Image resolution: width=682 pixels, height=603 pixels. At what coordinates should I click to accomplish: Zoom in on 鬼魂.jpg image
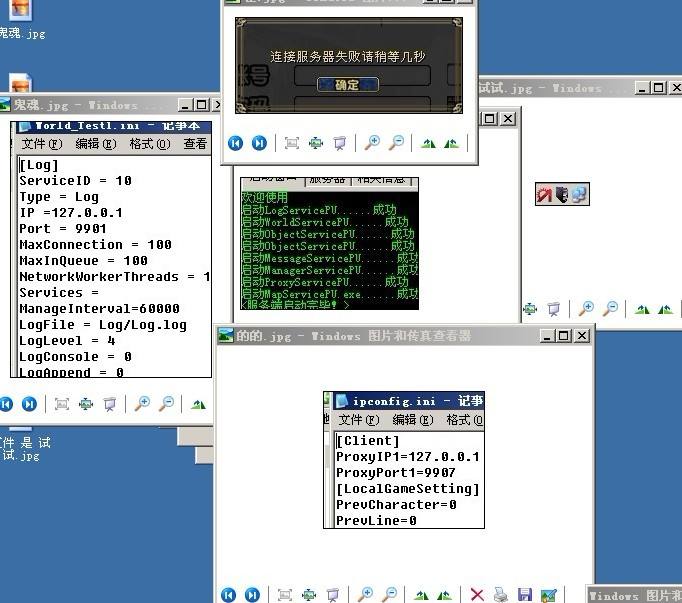pos(142,404)
